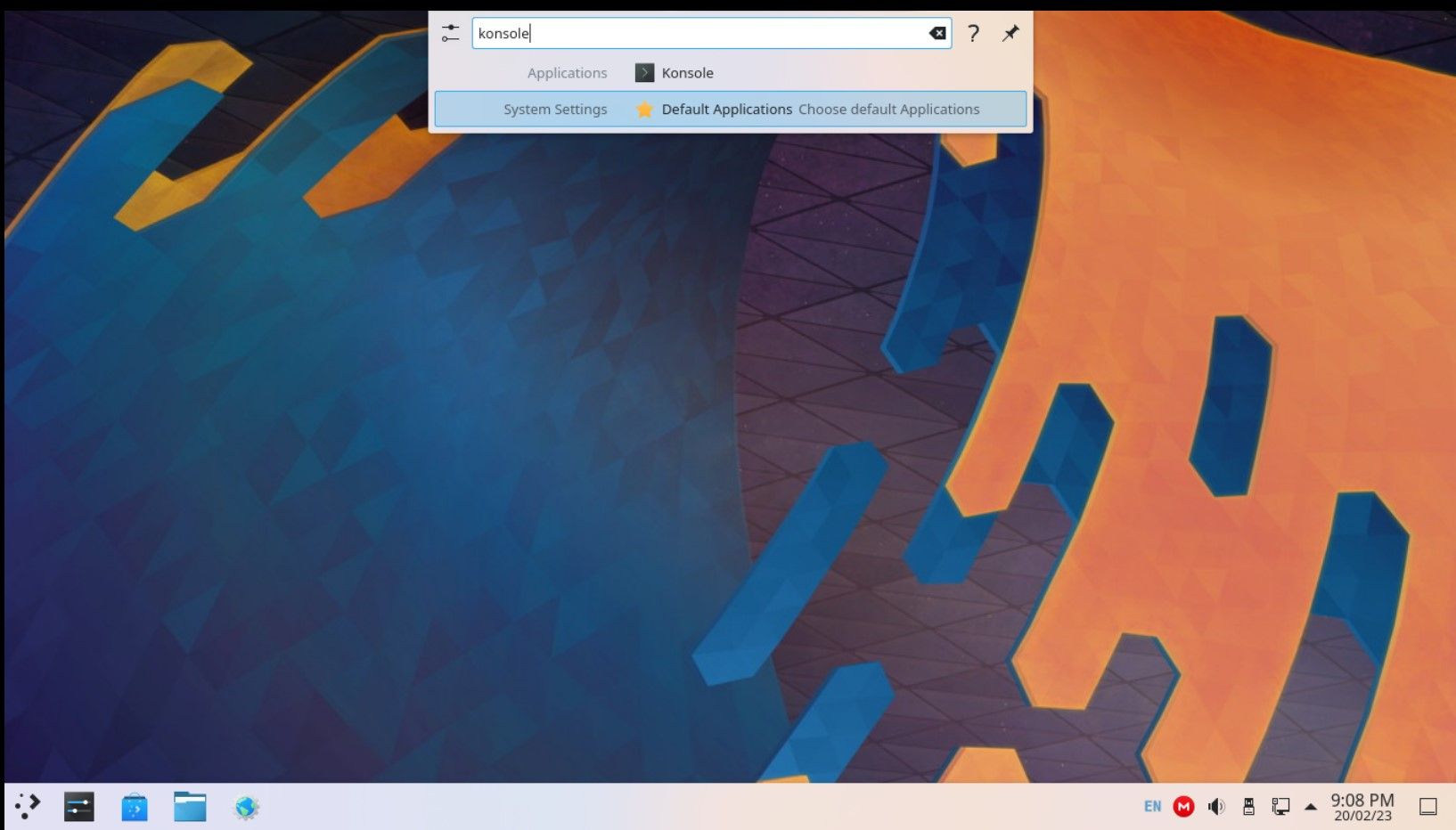Open the MEGA sync tray icon

click(x=1183, y=806)
